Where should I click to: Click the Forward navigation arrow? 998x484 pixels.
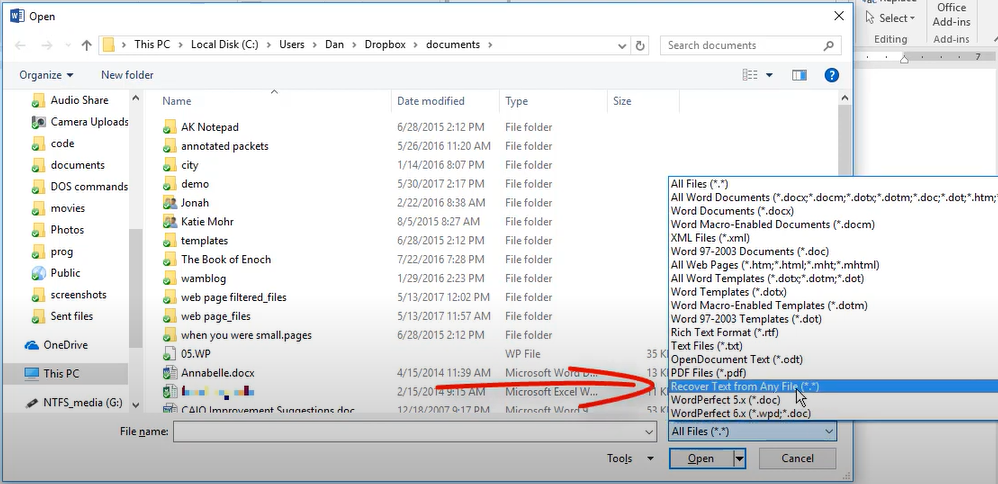tap(46, 45)
